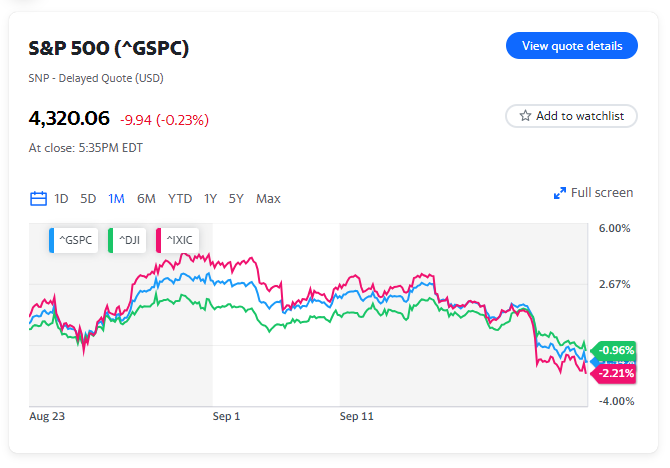Add S&P 500 to watchlist
This screenshot has width=670, height=468.
(x=571, y=116)
